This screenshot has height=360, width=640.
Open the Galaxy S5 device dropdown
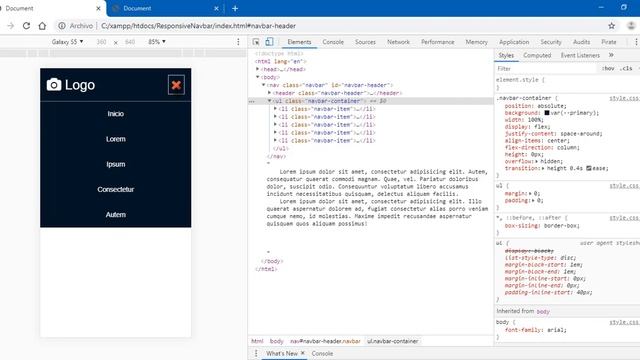click(x=67, y=42)
